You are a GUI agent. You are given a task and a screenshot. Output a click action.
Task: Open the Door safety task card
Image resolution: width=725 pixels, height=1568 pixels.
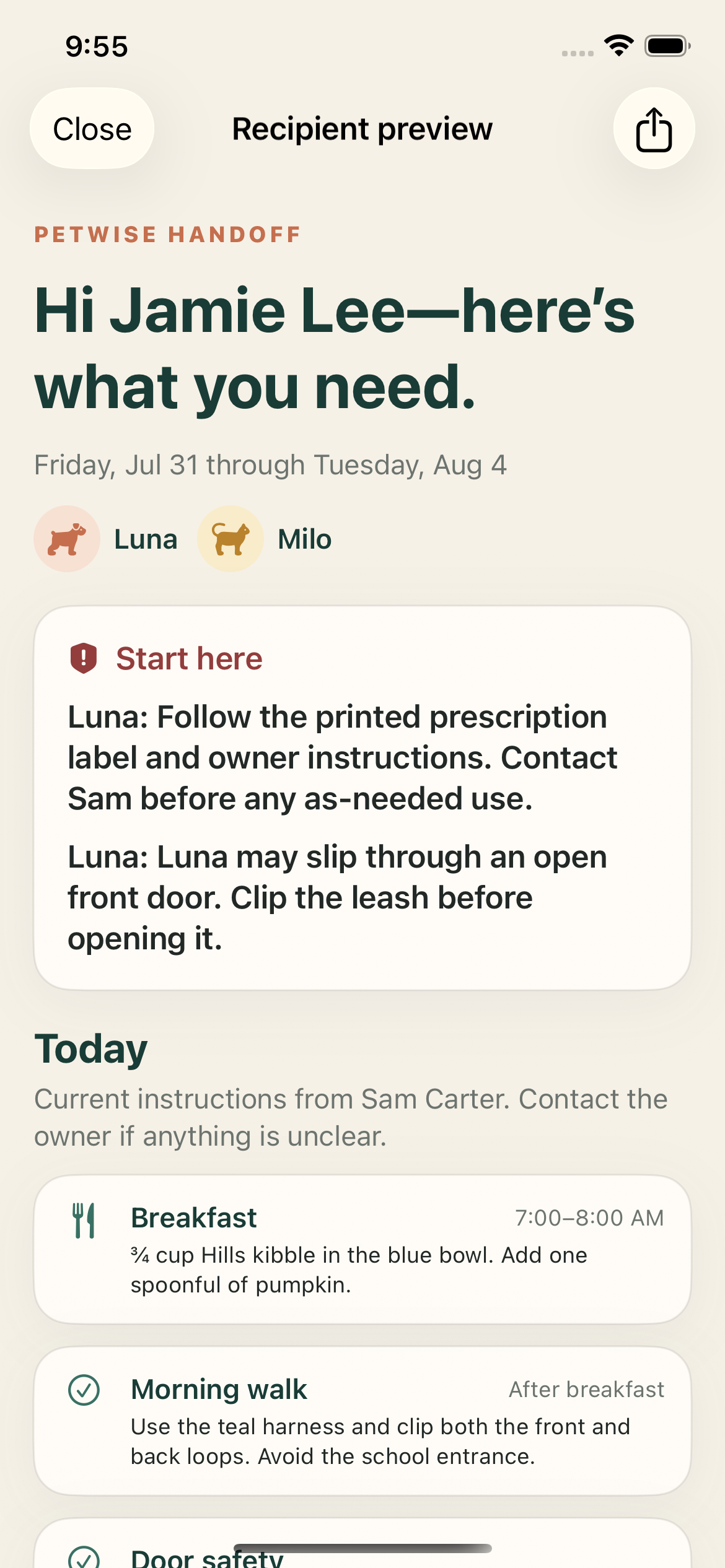click(362, 1543)
